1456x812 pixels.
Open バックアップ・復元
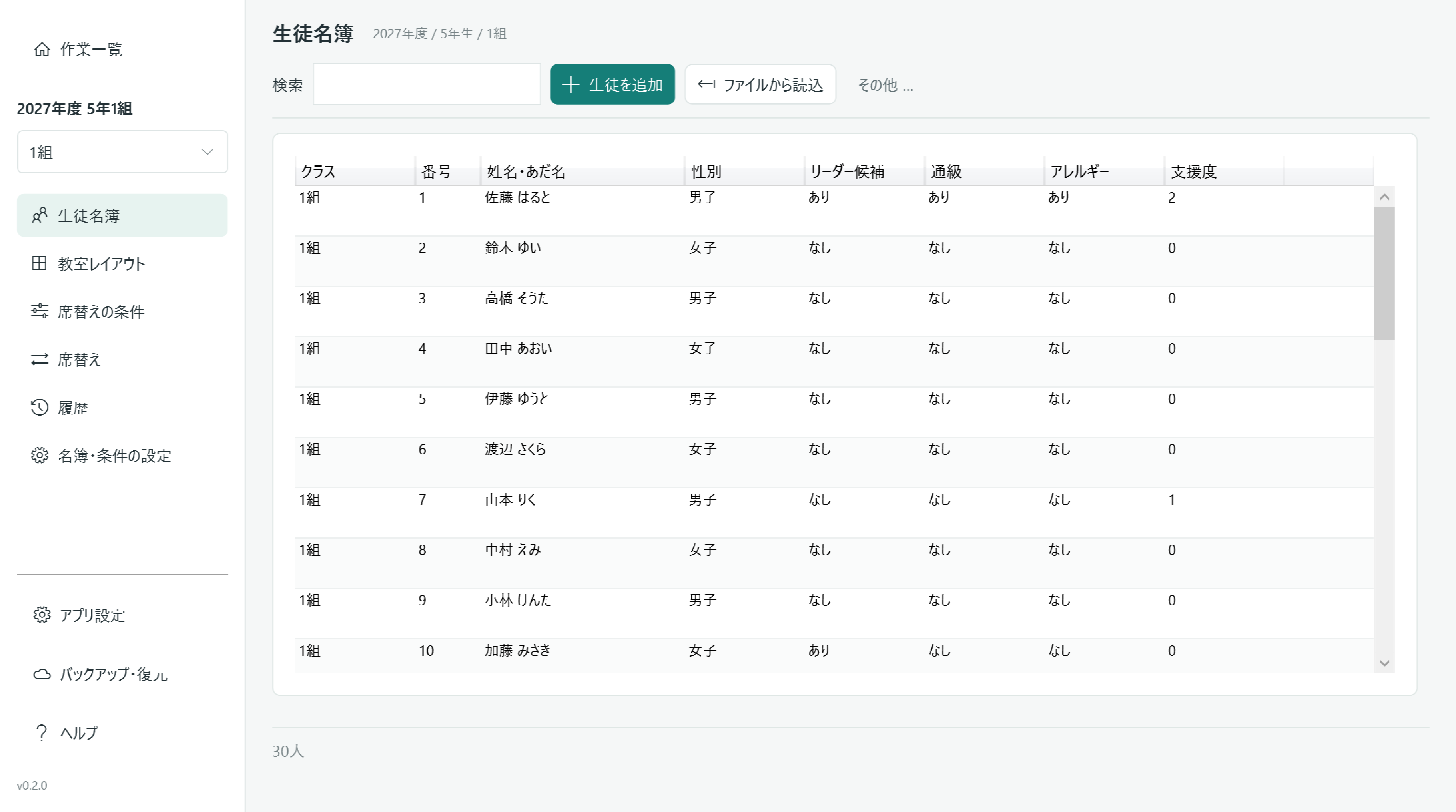[x=123, y=674]
